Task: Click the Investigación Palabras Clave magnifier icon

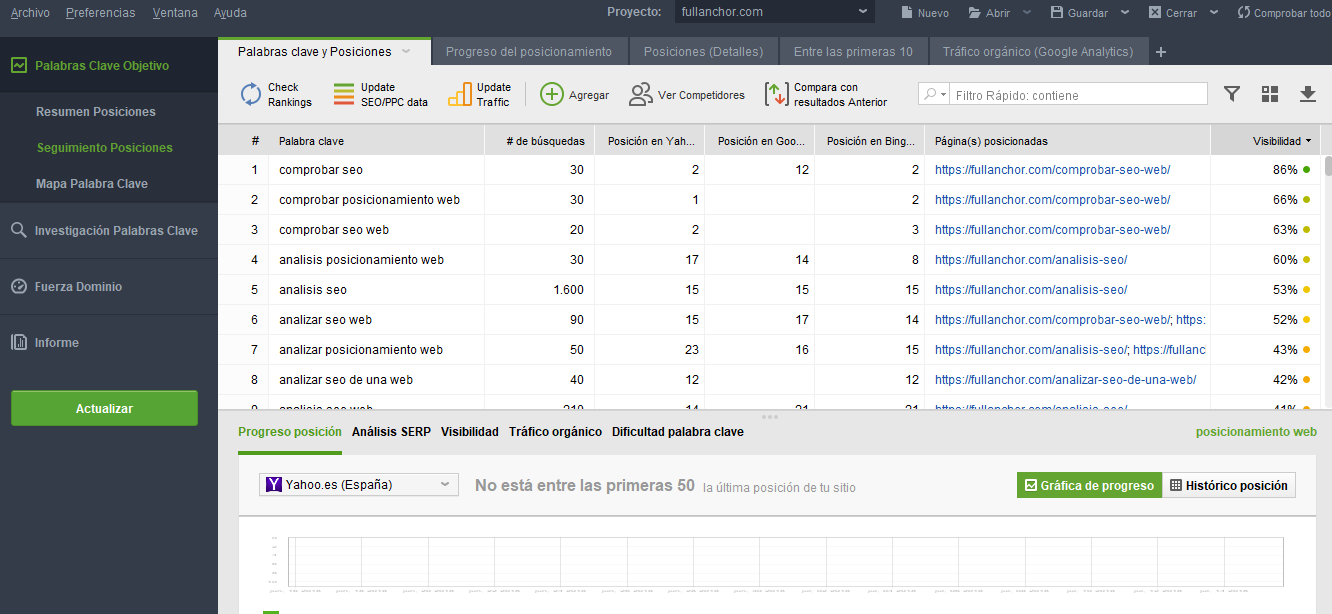Action: [19, 230]
